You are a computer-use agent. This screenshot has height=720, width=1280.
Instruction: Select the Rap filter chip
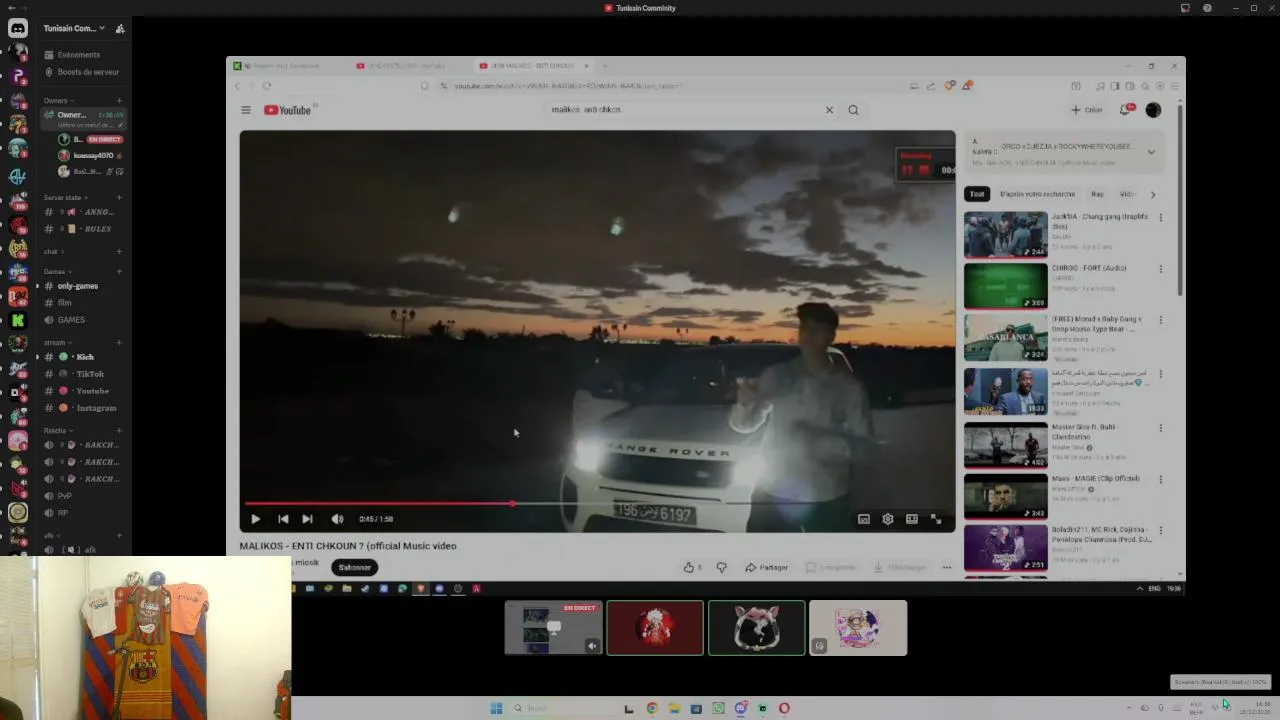tap(1097, 194)
